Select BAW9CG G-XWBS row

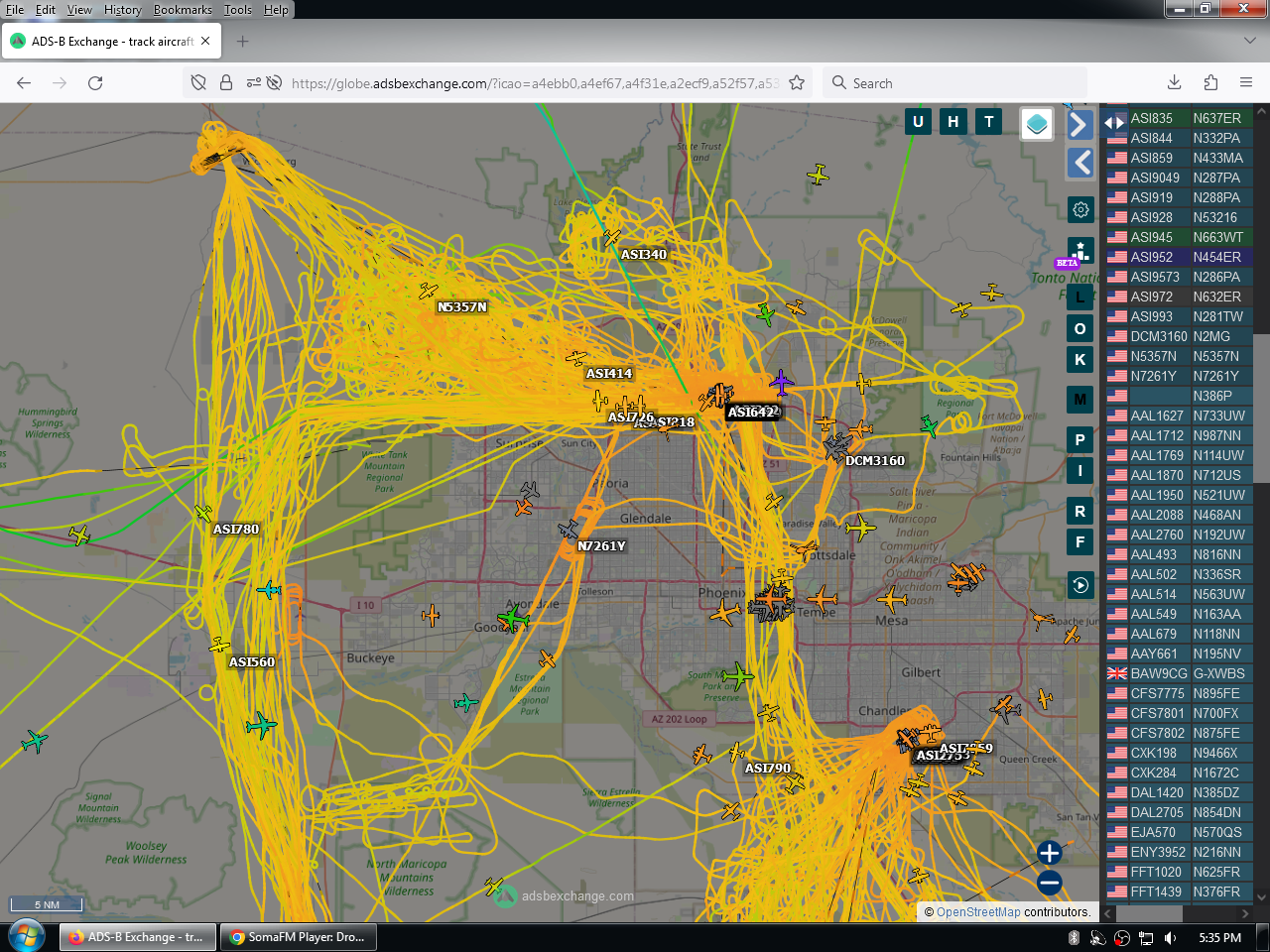(x=1179, y=673)
